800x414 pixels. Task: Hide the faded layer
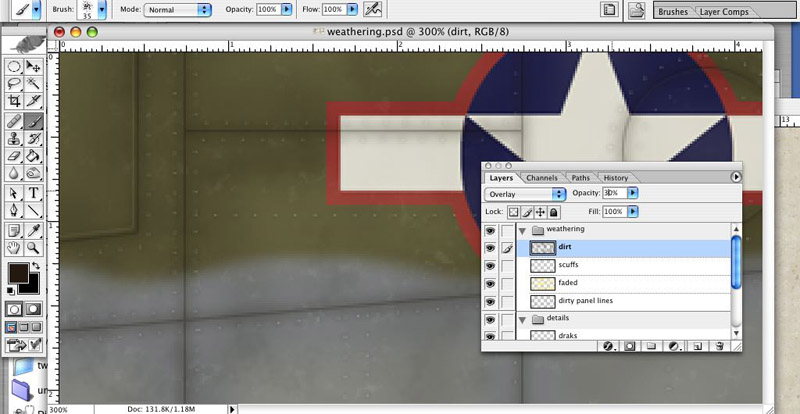coord(490,284)
